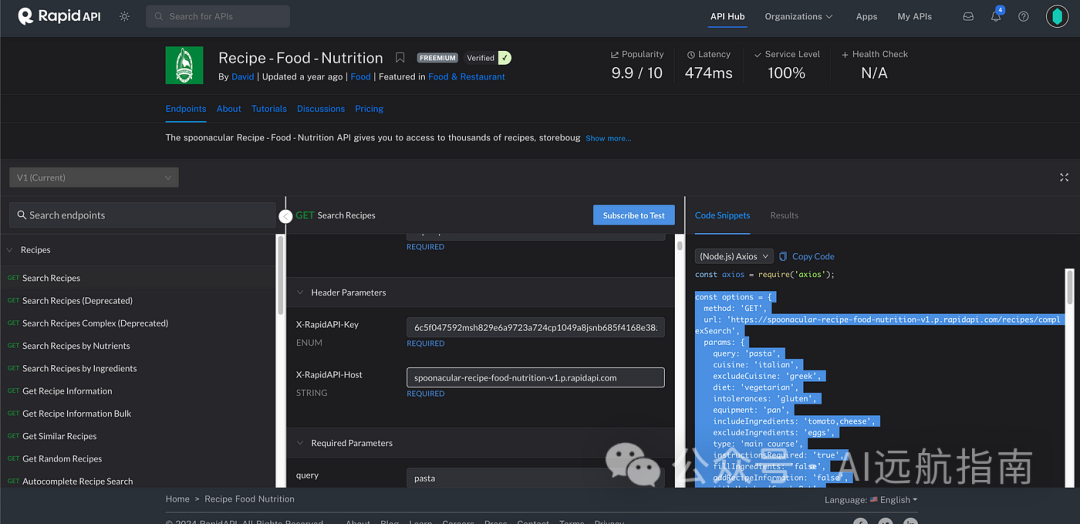
Task: Click the Copy Code clipboard icon
Action: click(x=783, y=256)
